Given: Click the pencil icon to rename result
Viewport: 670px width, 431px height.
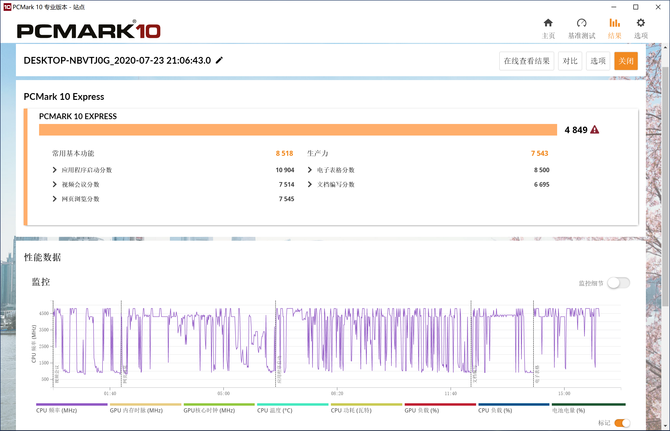Looking at the screenshot, I should point(219,60).
